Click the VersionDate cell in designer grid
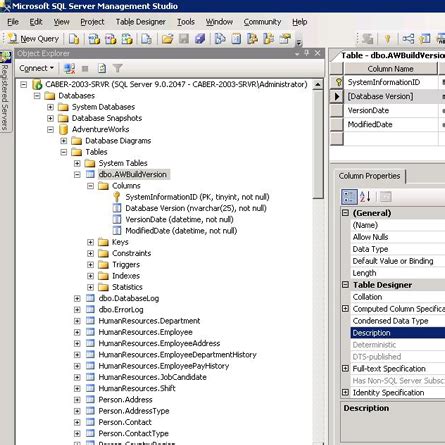The image size is (445, 445). (x=391, y=111)
